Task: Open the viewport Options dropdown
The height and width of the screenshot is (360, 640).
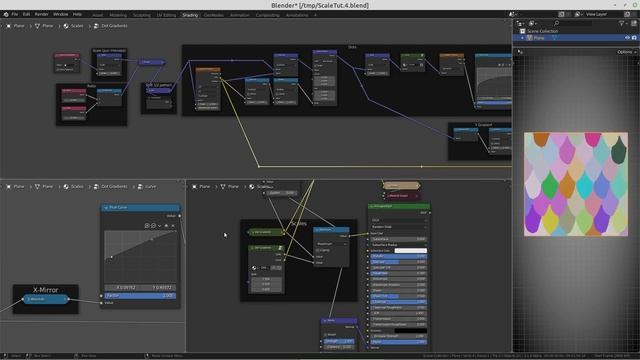Action: click(626, 52)
